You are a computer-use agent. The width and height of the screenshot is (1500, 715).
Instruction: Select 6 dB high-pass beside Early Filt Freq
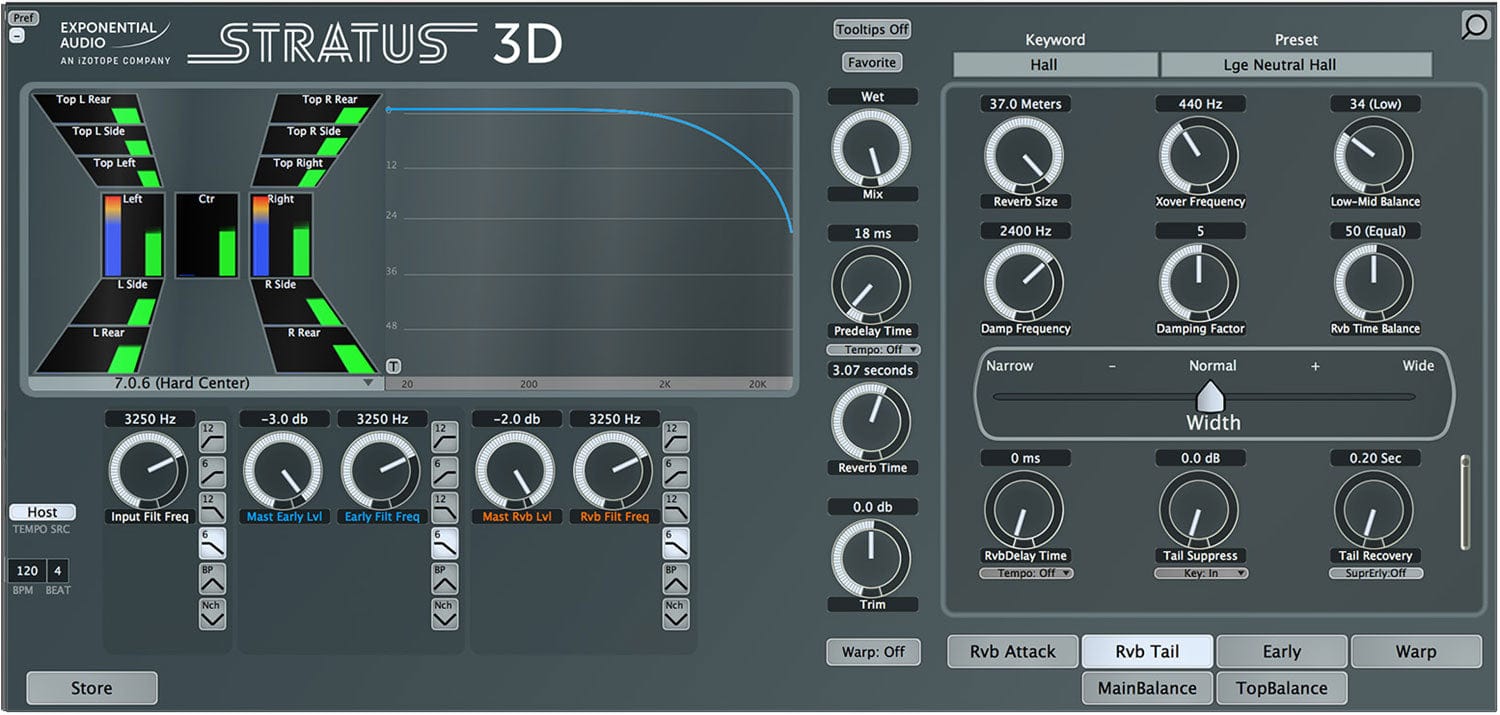coord(445,471)
